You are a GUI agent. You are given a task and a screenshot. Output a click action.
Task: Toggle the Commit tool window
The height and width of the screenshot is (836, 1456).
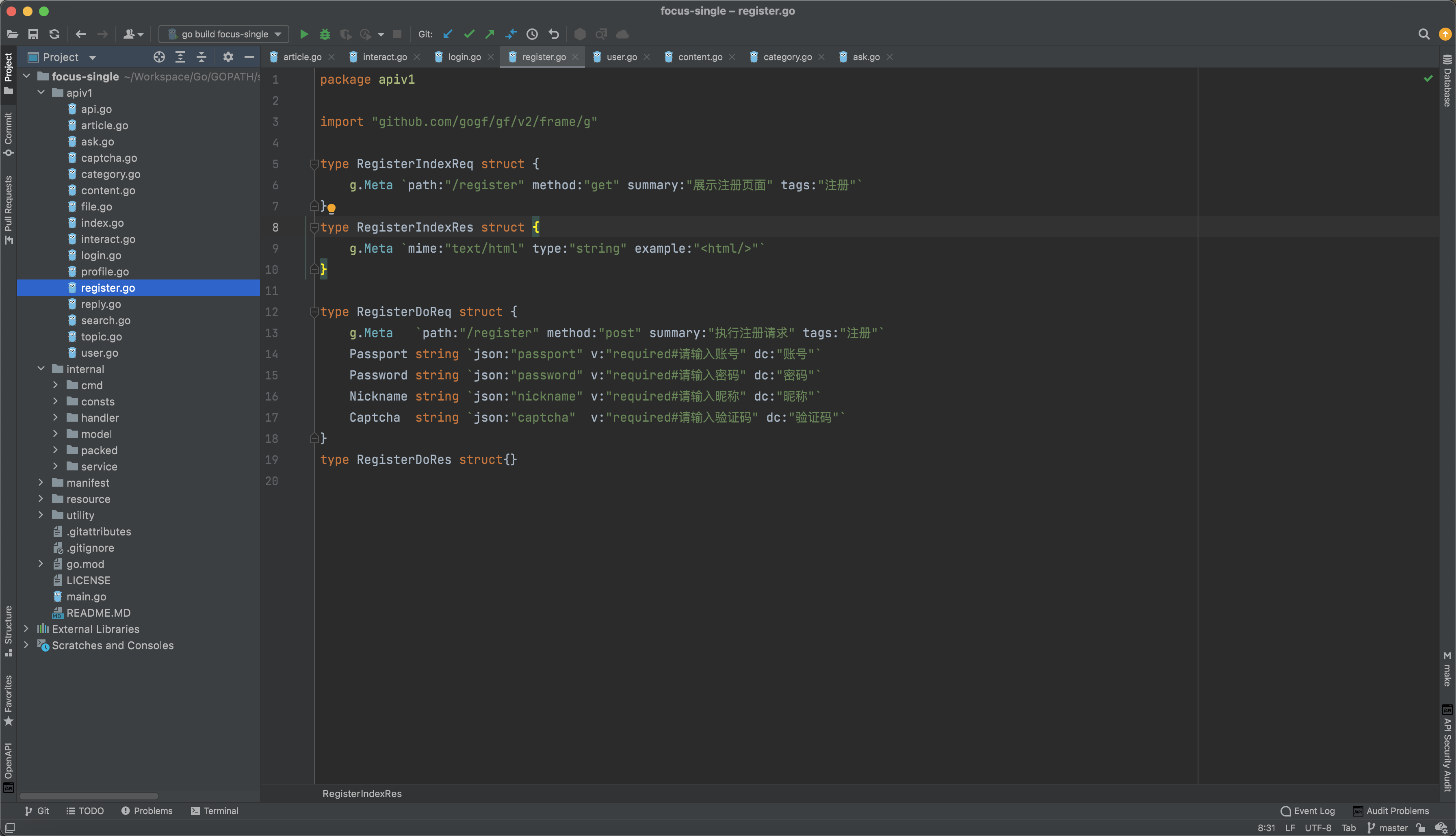(8, 134)
